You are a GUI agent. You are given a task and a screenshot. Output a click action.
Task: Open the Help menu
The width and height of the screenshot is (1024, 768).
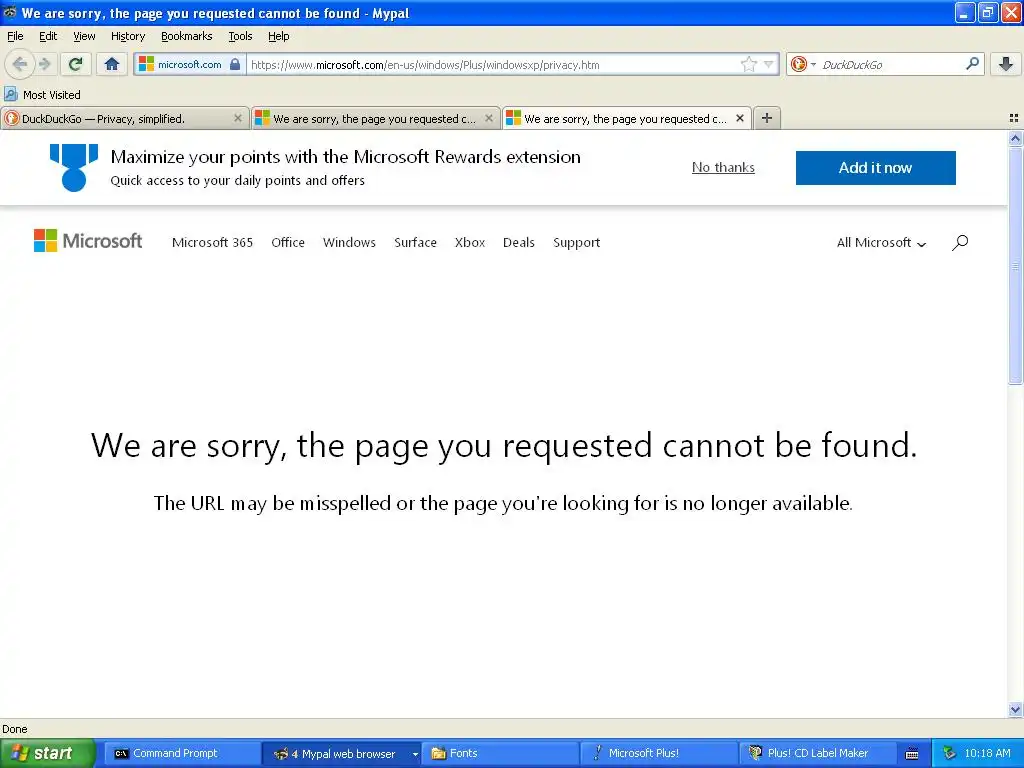279,37
